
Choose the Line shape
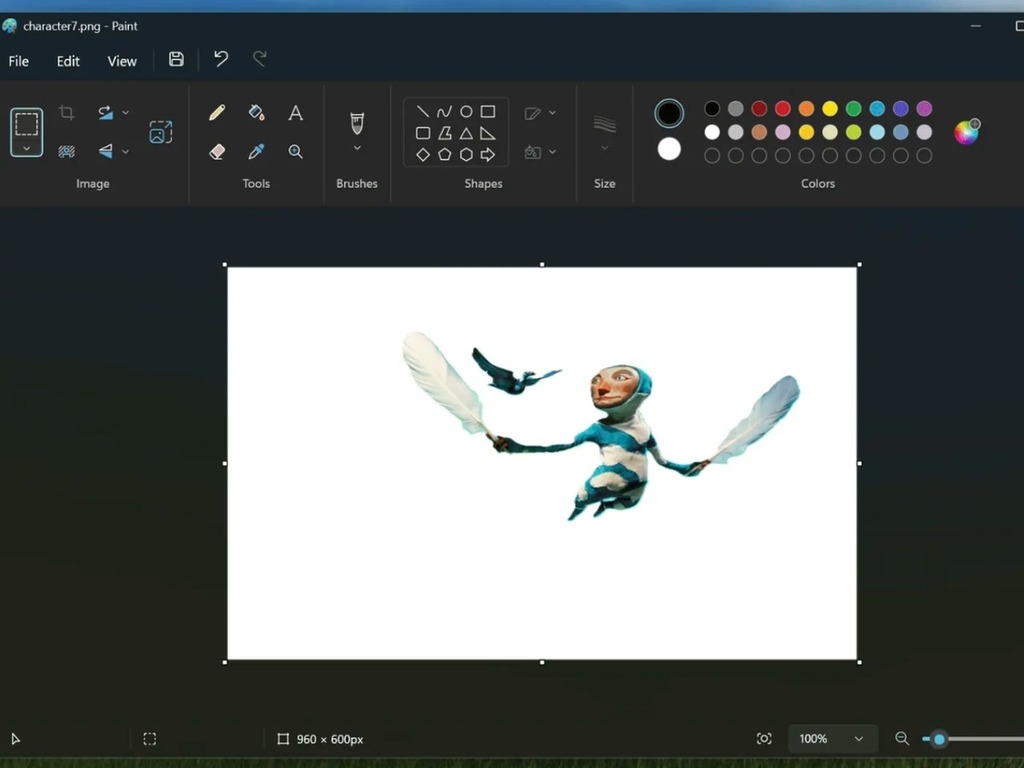[x=423, y=112]
